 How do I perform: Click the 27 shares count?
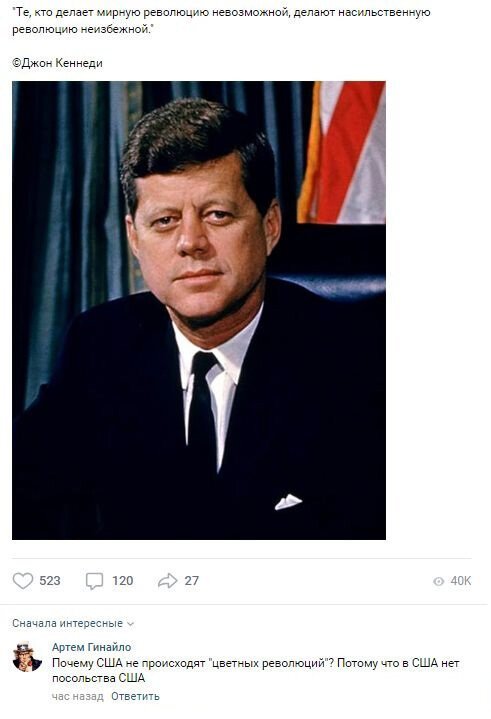[192, 581]
